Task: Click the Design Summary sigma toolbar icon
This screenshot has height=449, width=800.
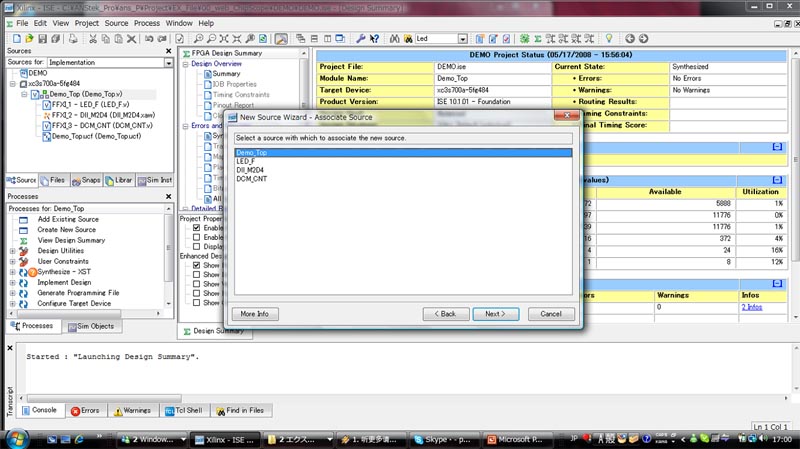Action: coord(537,39)
